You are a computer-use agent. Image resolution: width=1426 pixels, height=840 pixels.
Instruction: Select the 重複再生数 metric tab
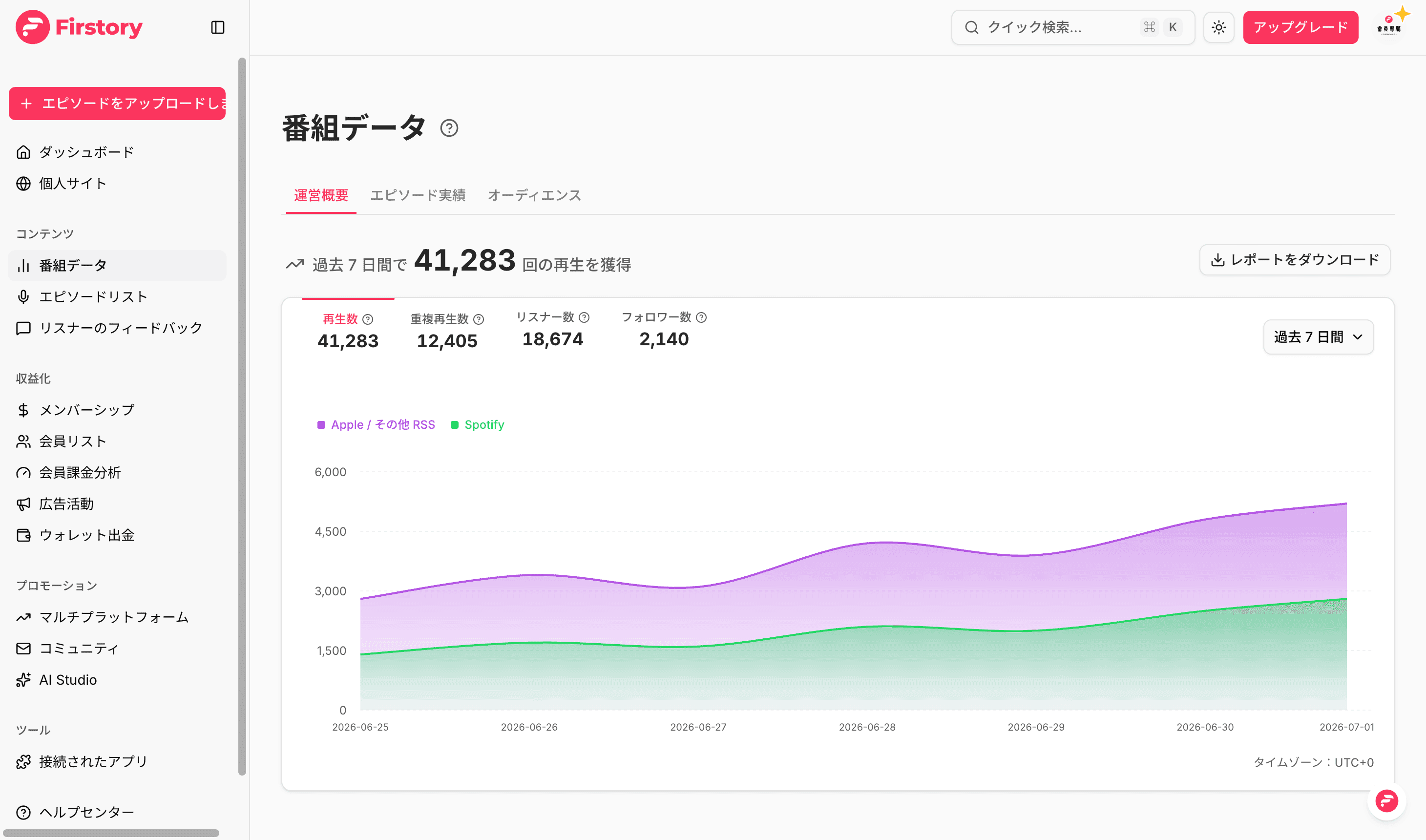pyautogui.click(x=447, y=331)
